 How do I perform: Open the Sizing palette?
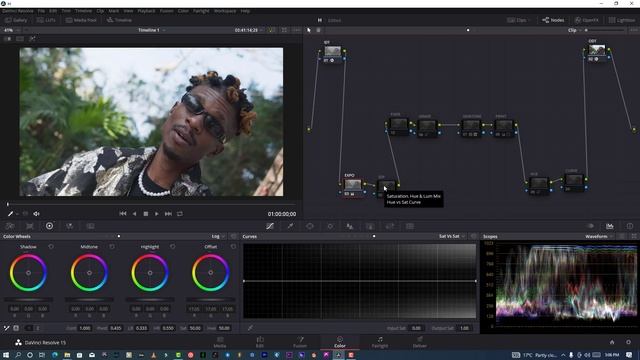click(x=390, y=226)
